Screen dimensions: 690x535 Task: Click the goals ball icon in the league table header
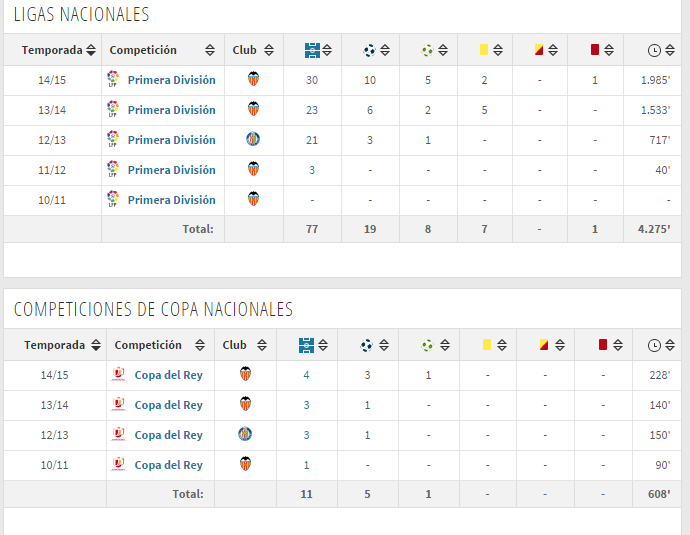tap(369, 51)
